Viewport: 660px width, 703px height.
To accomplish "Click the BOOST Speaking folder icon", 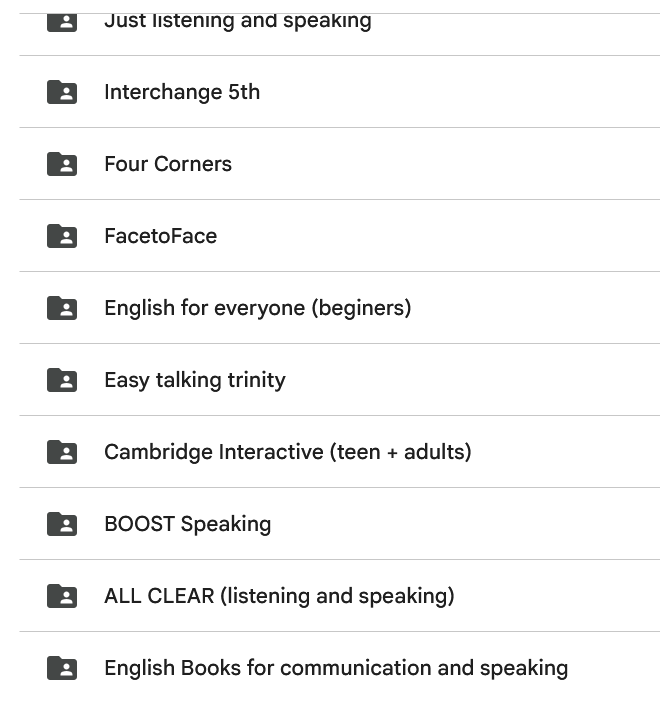I will click(62, 524).
